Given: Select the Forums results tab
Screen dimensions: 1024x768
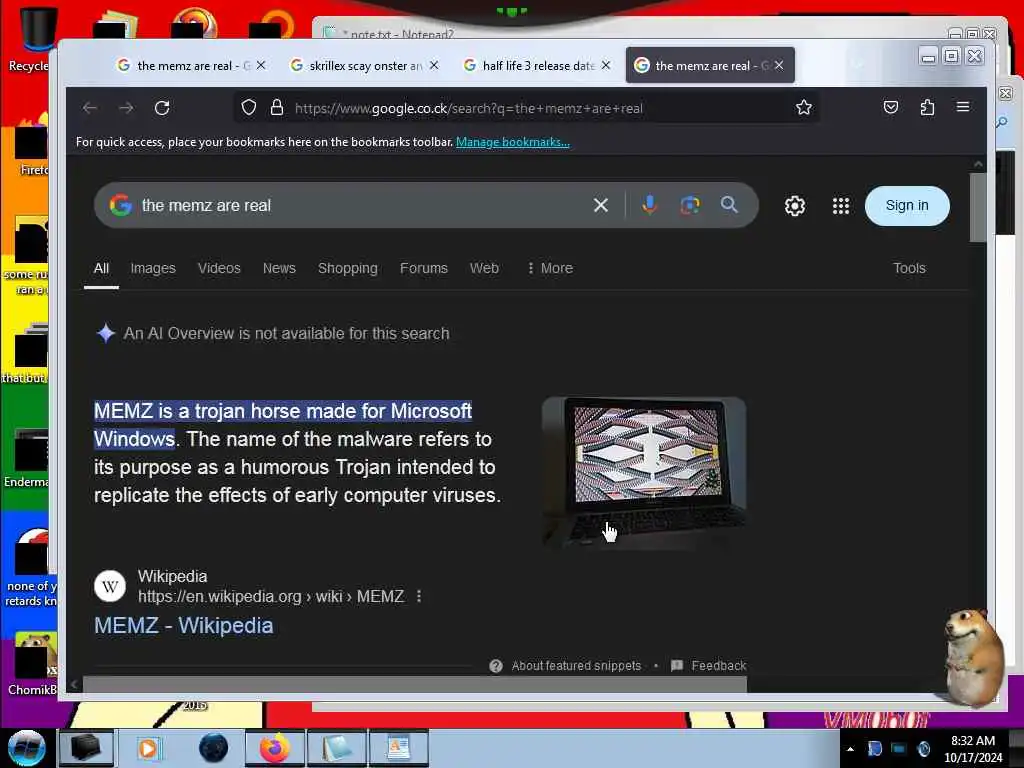Looking at the screenshot, I should [x=424, y=268].
